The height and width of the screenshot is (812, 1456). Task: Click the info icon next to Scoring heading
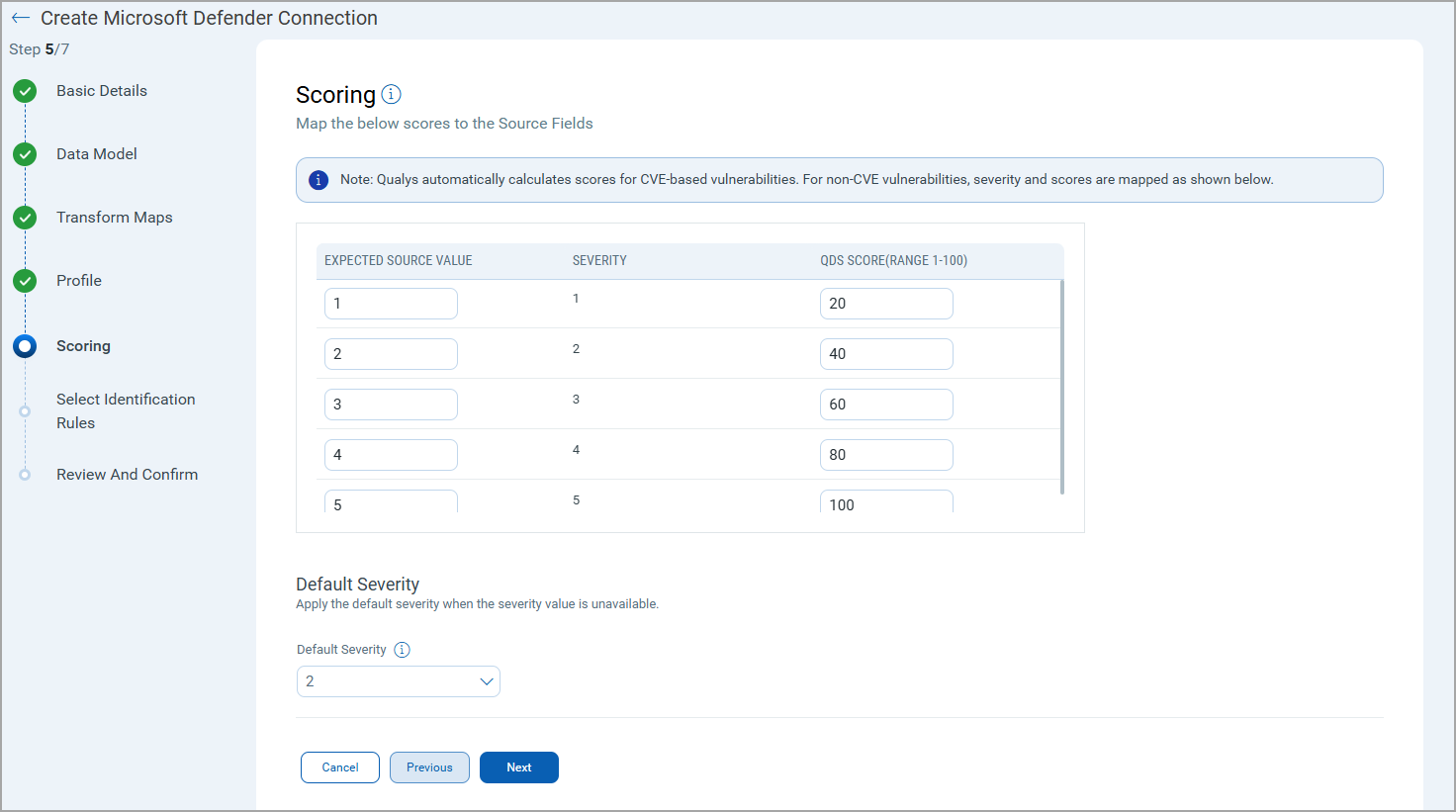click(x=392, y=94)
